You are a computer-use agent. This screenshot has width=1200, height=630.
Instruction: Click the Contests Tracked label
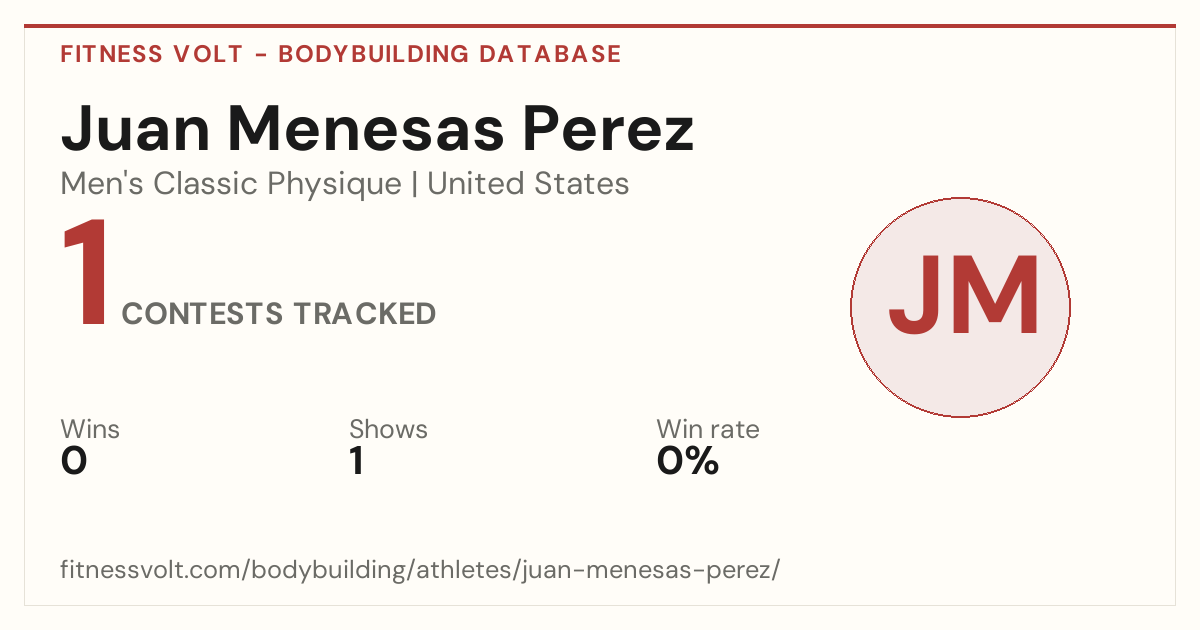pyautogui.click(x=279, y=314)
